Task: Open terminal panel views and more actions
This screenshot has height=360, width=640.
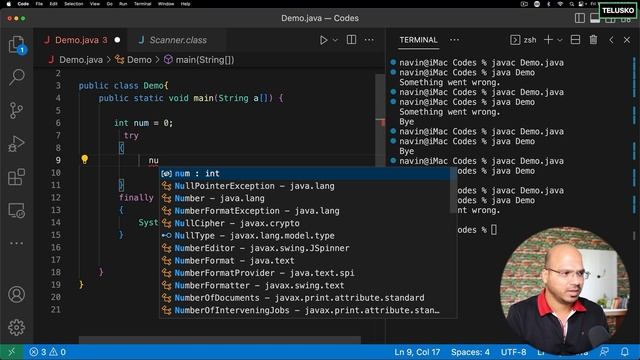Action: 454,40
